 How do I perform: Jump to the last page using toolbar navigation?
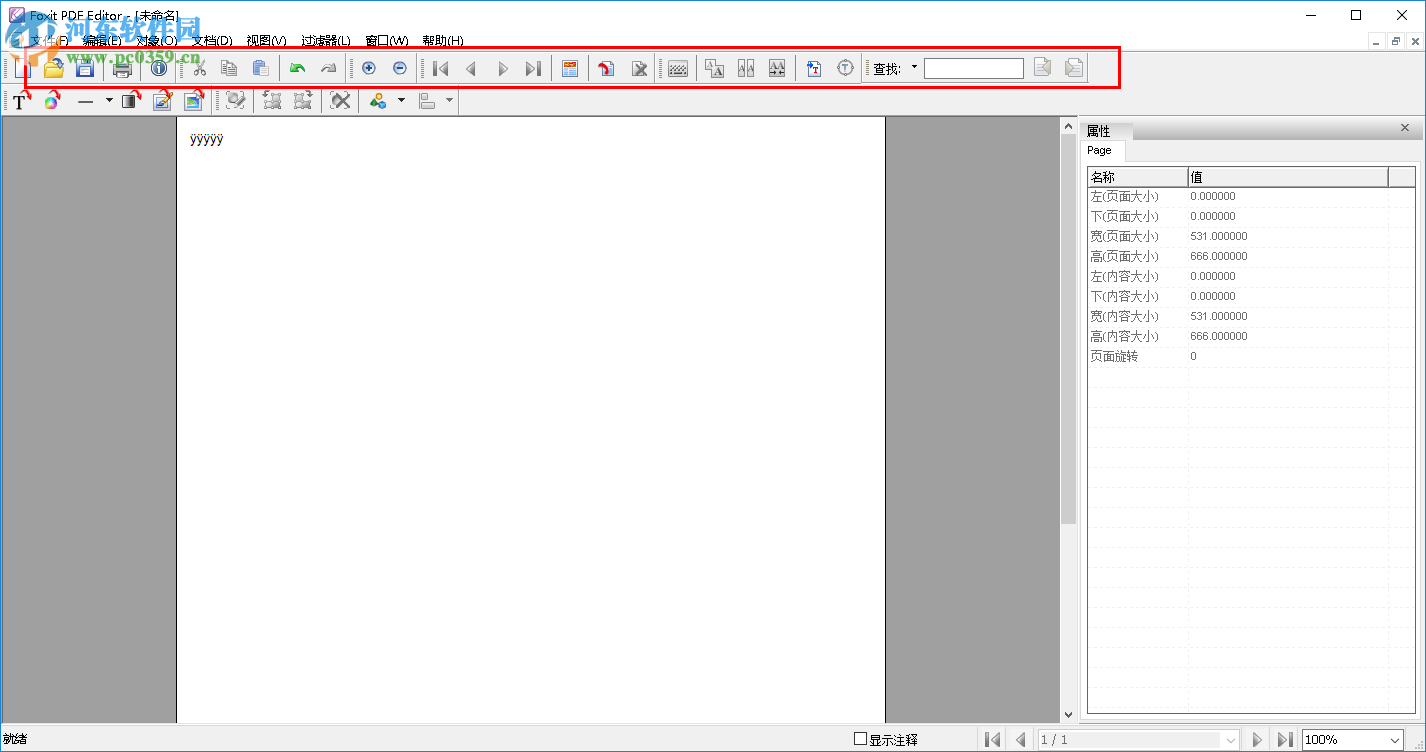click(x=533, y=68)
